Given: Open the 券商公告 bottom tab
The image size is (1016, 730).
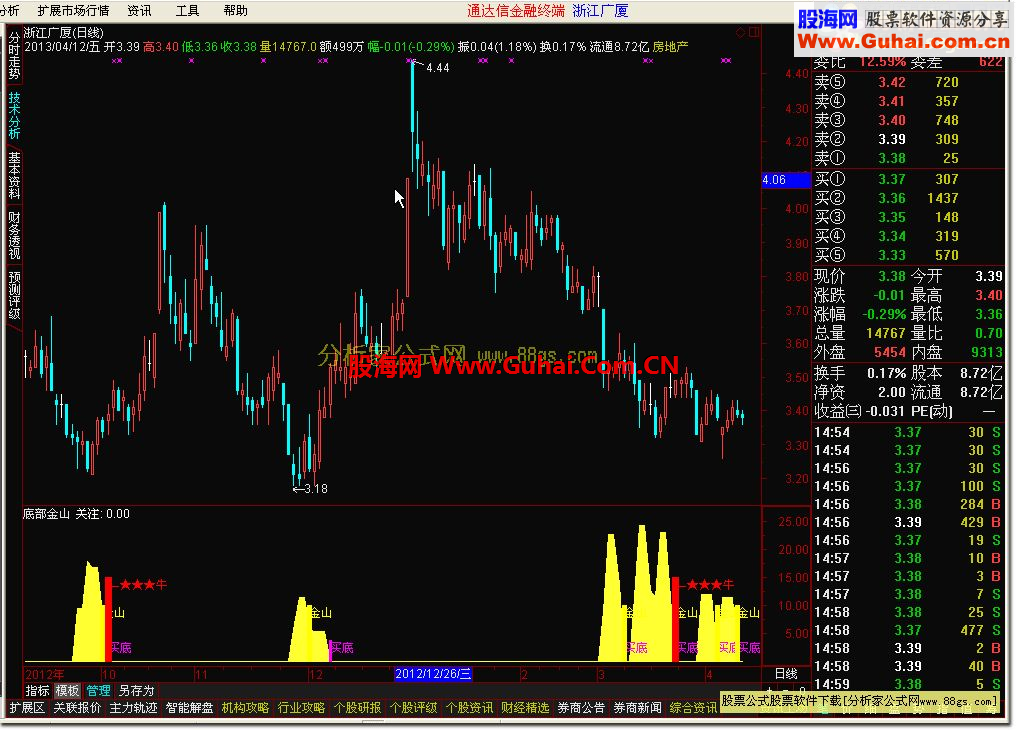Looking at the screenshot, I should coord(581,708).
